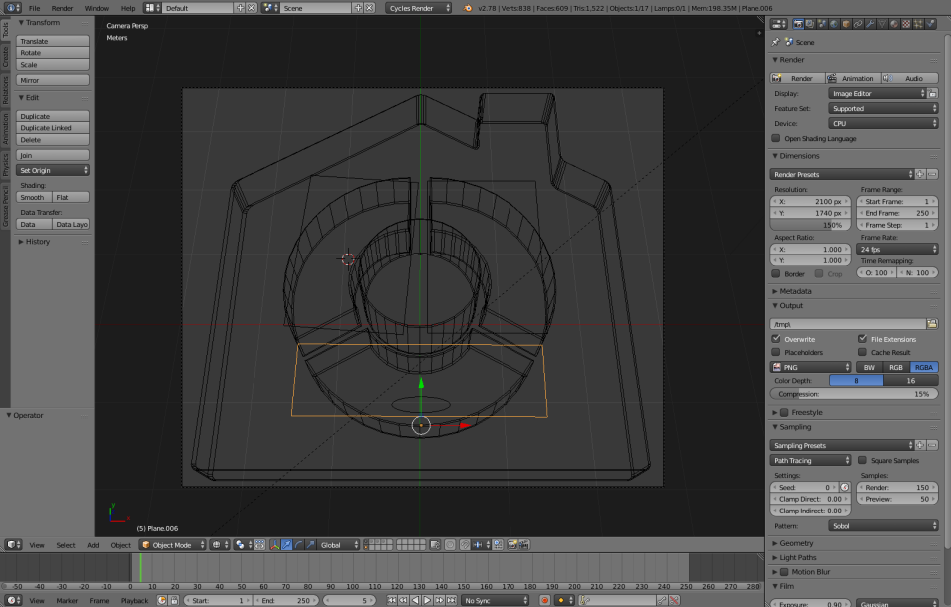951x607 pixels.
Task: Open the Modifiers wrench tab icon
Action: point(869,23)
